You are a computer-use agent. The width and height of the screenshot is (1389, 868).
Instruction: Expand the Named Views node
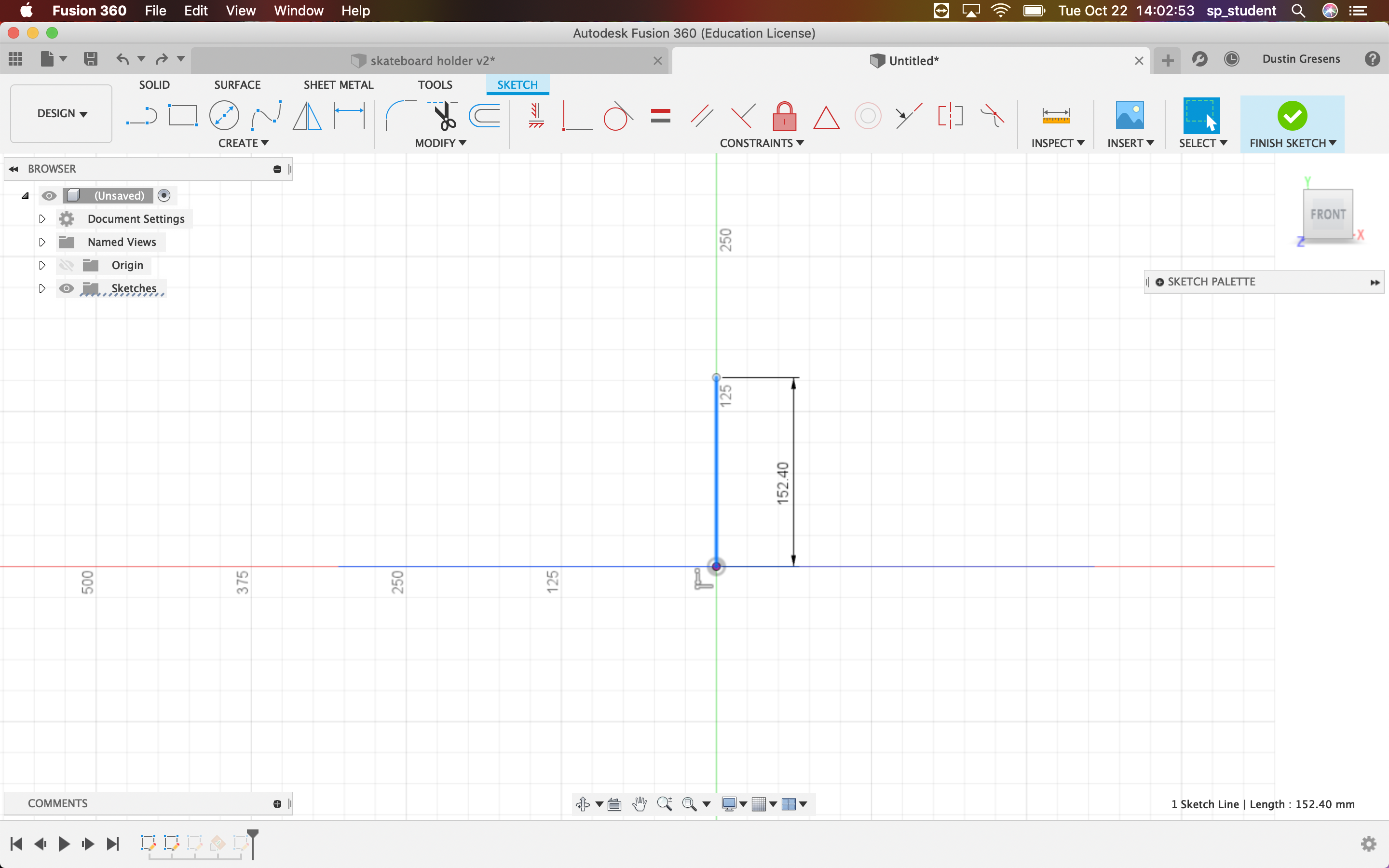click(x=42, y=242)
